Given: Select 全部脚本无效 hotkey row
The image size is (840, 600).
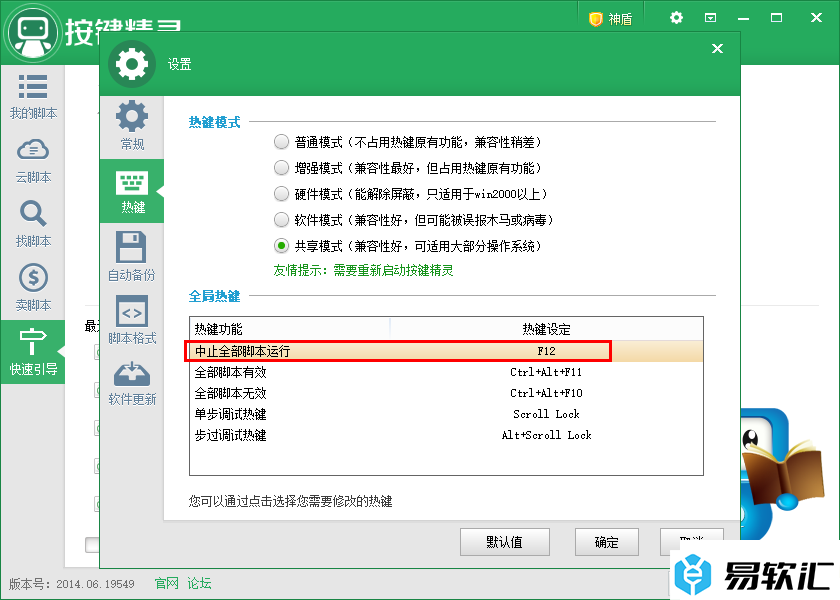Looking at the screenshot, I should (446, 393).
